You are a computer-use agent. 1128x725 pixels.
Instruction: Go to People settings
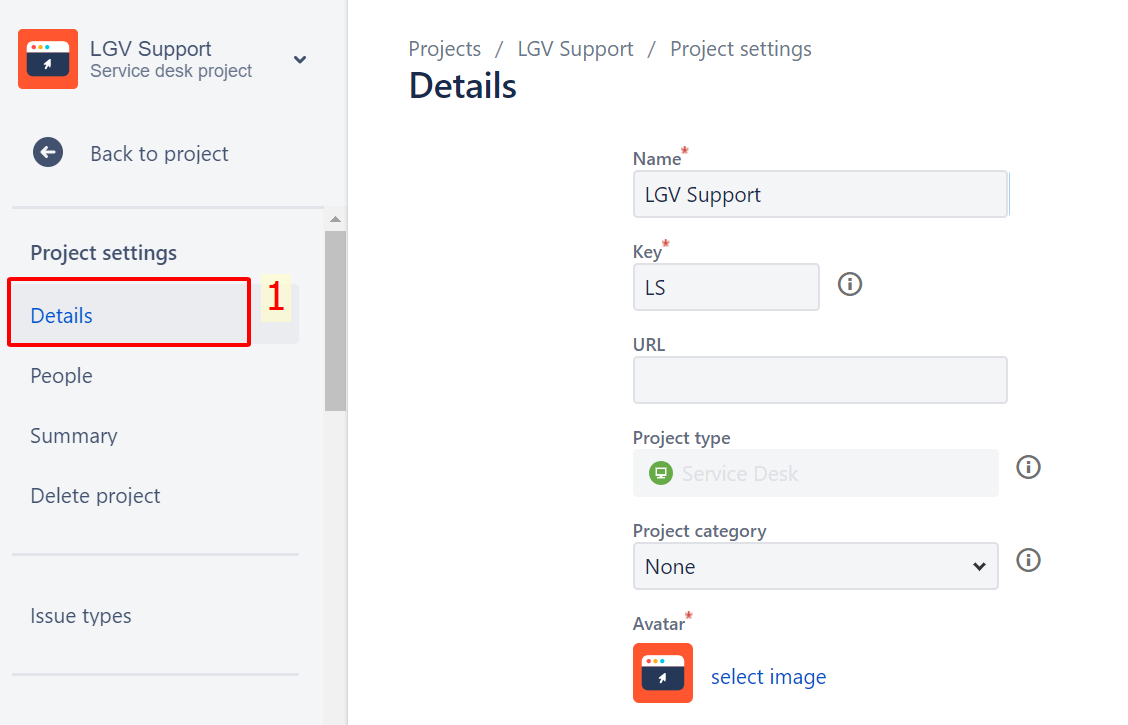pos(62,376)
